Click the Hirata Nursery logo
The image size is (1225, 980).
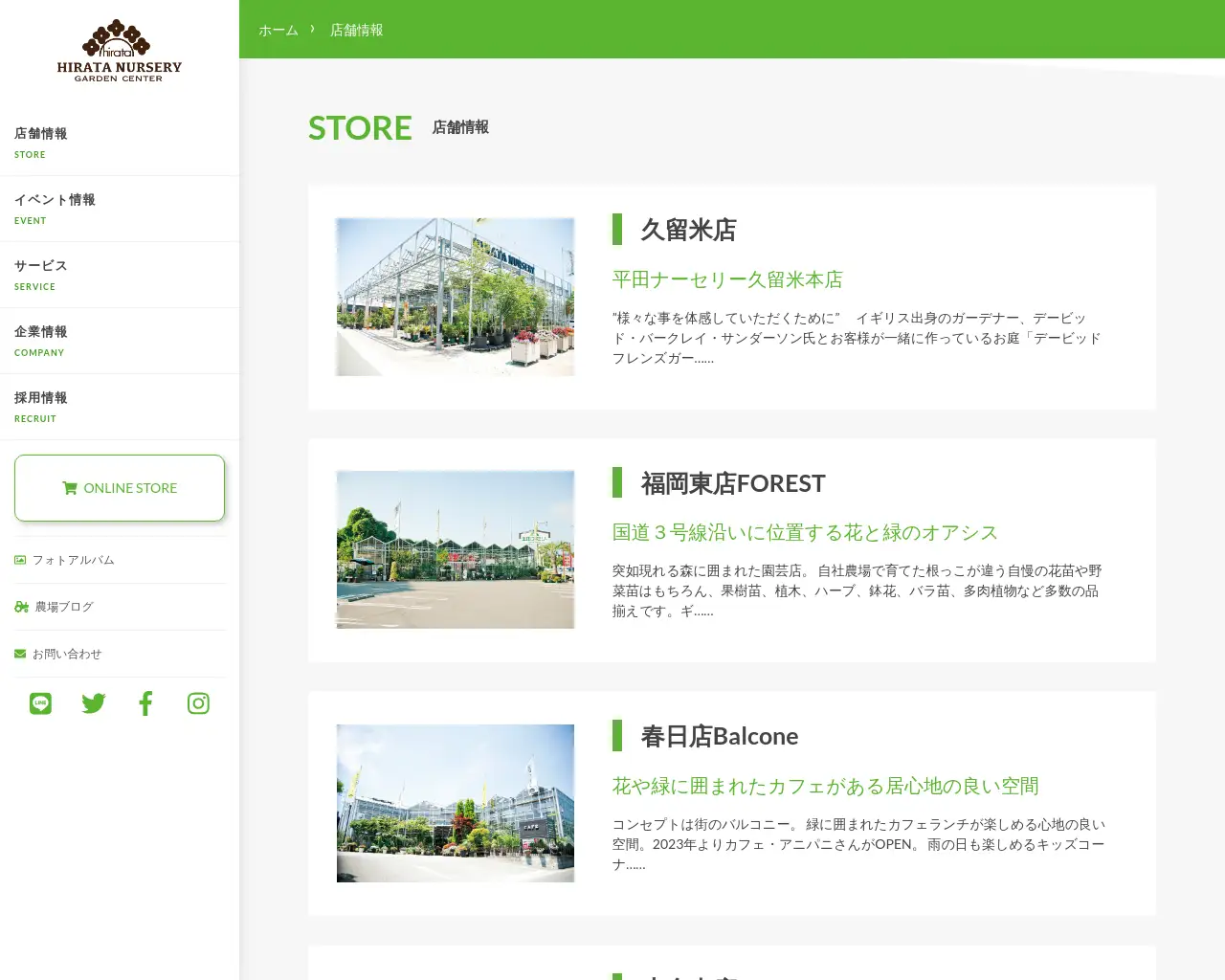pyautogui.click(x=119, y=48)
